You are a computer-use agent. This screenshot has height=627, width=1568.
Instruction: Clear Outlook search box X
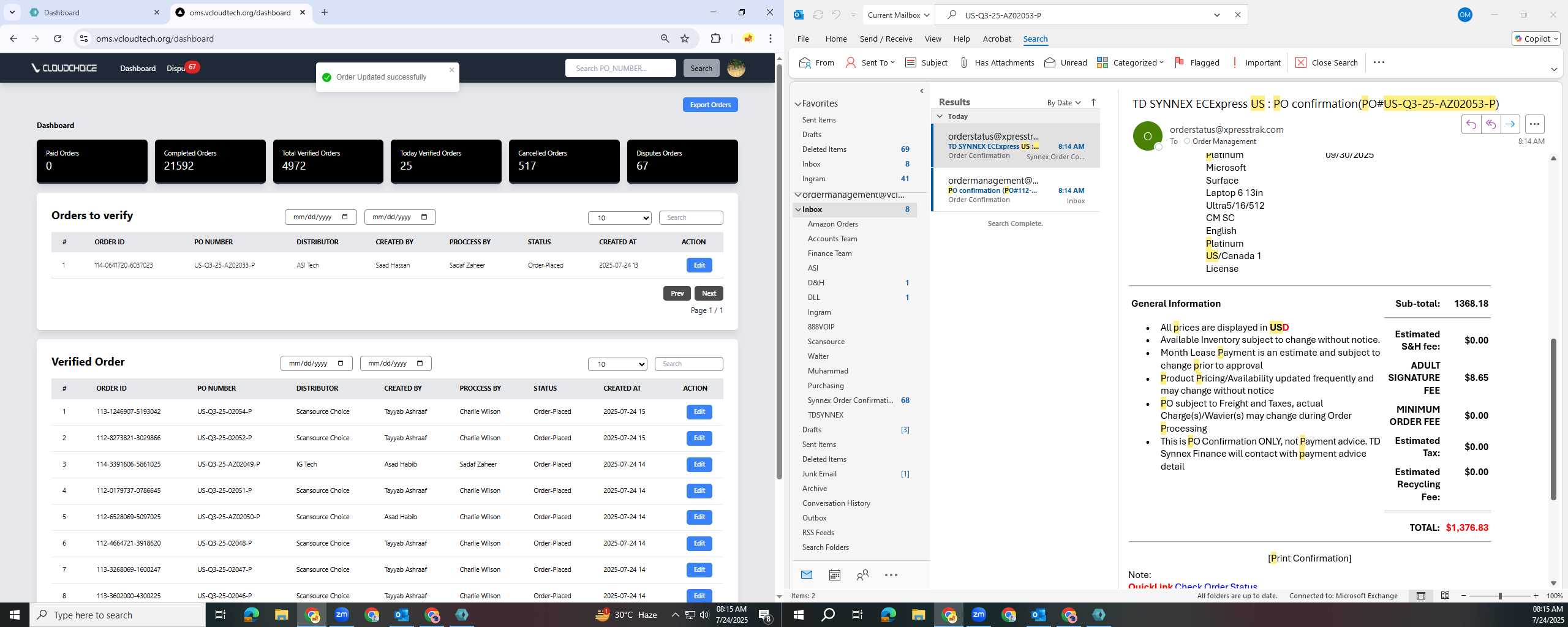click(1237, 15)
